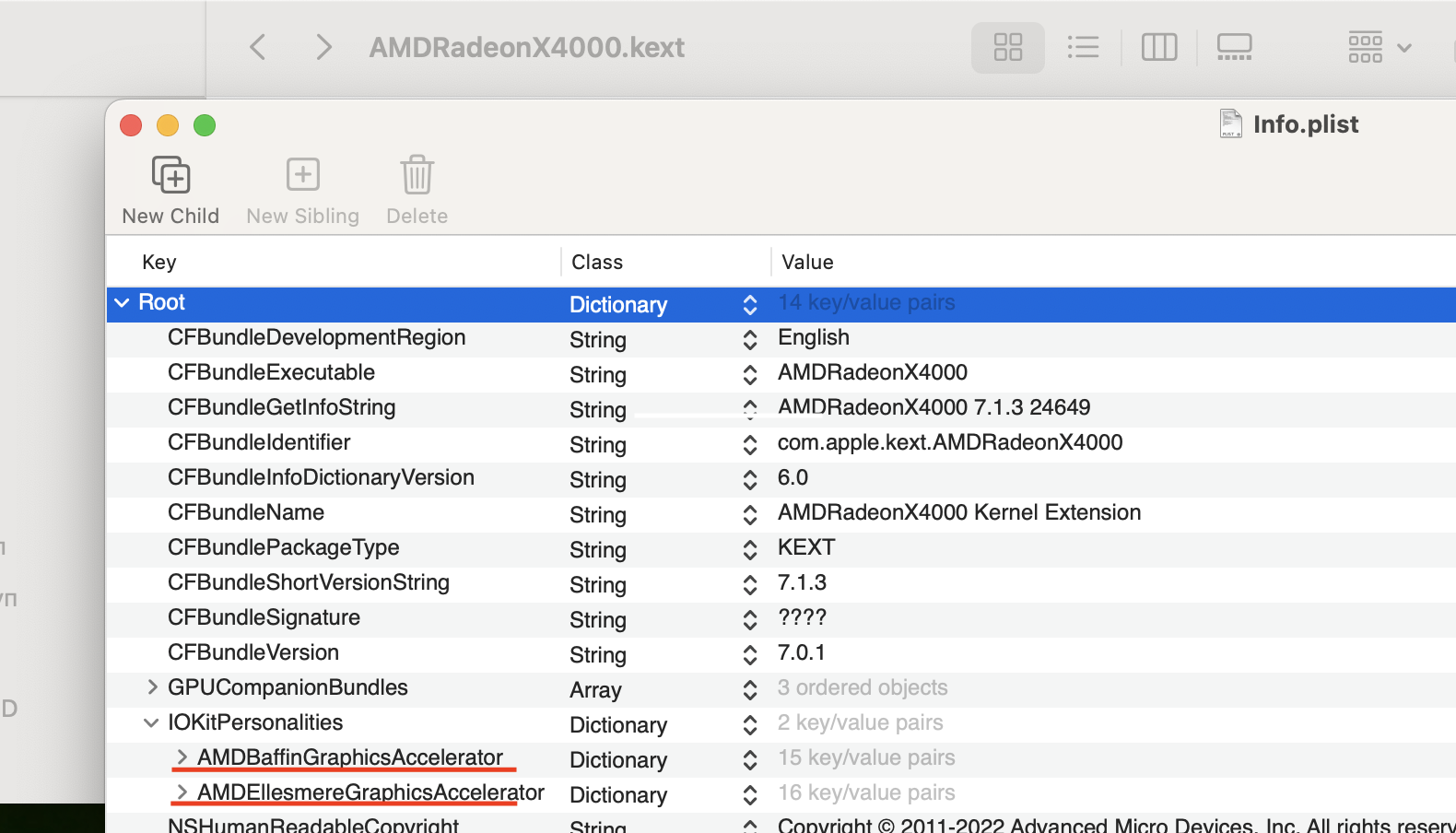Select the CFBundleSignature key
The width and height of the screenshot is (1456, 833).
pos(264,617)
